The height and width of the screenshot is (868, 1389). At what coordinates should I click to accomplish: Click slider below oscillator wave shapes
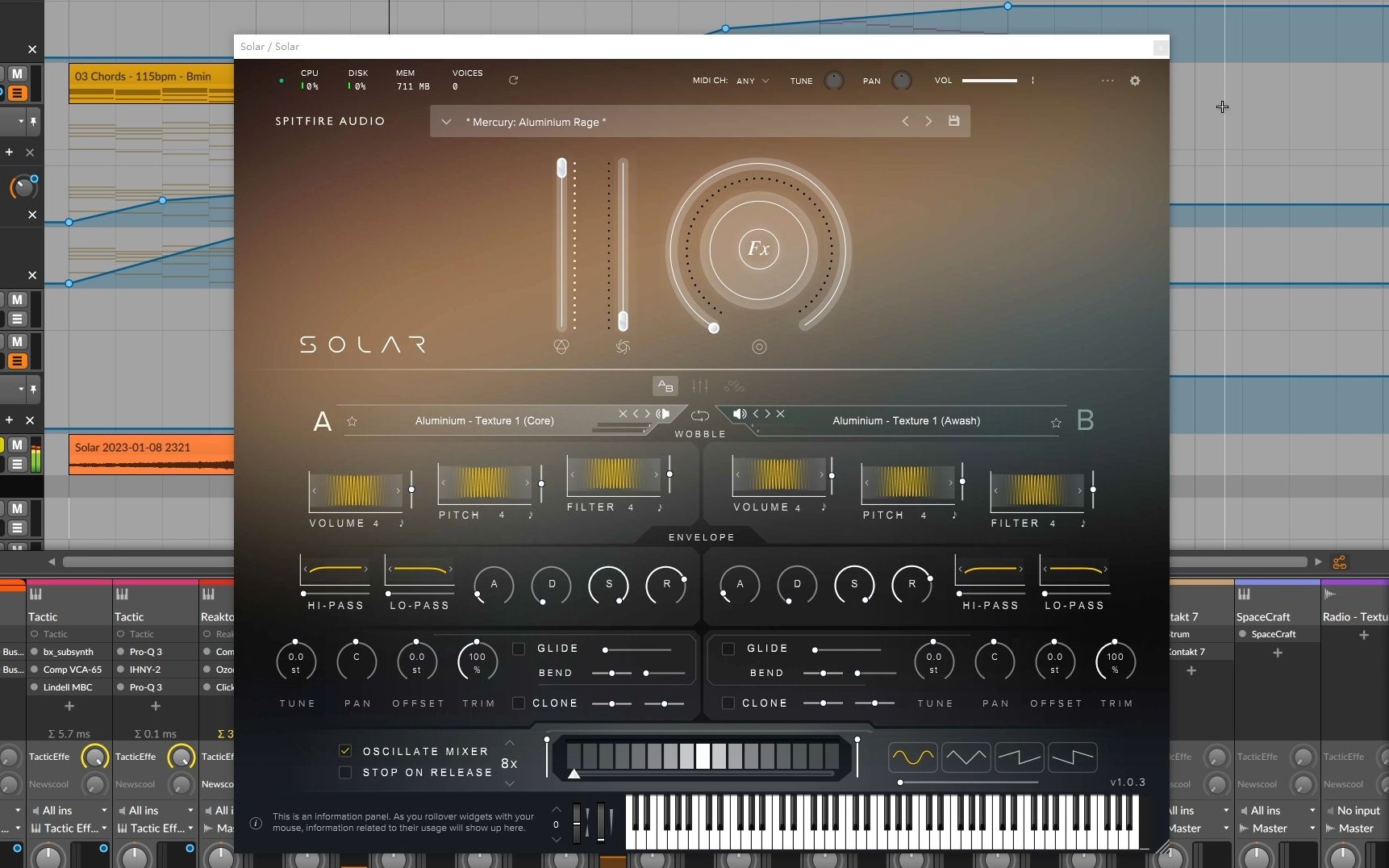pyautogui.click(x=968, y=782)
